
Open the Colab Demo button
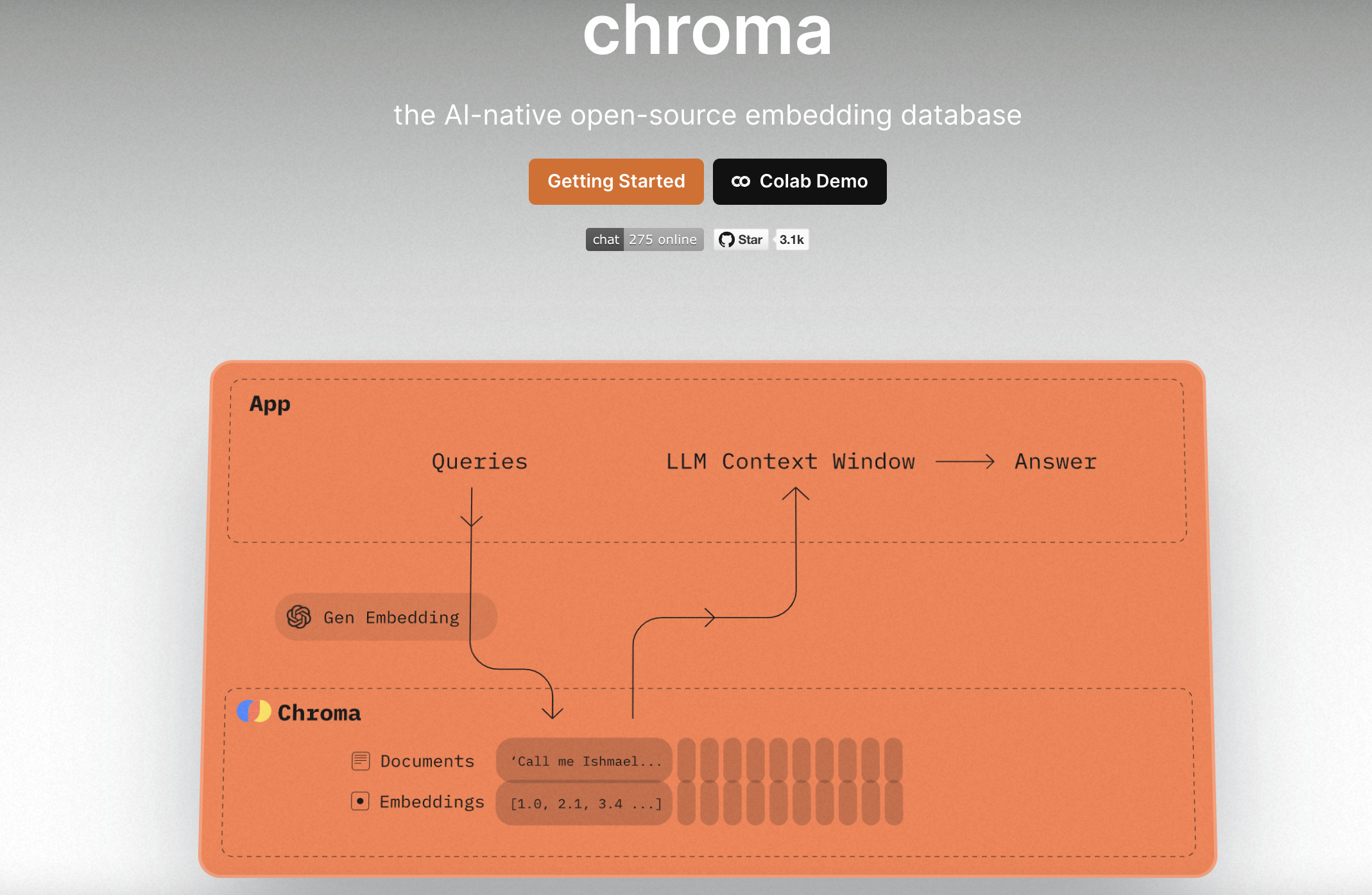click(800, 182)
